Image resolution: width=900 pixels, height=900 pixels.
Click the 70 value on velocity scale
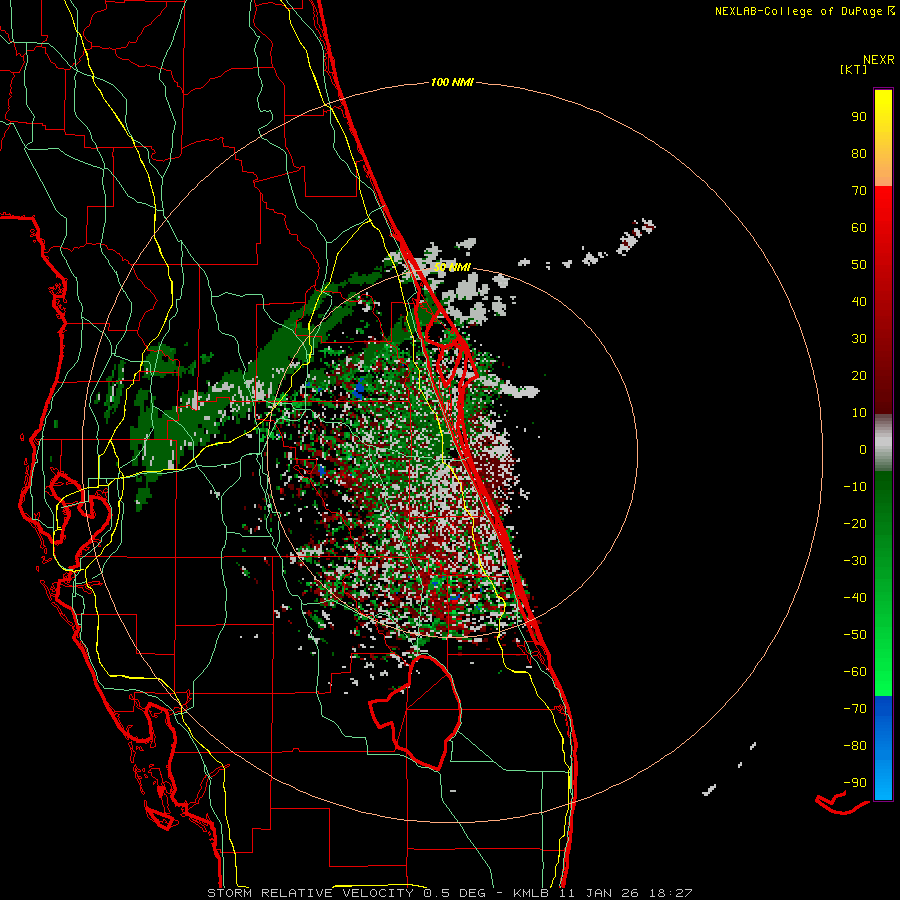point(859,191)
